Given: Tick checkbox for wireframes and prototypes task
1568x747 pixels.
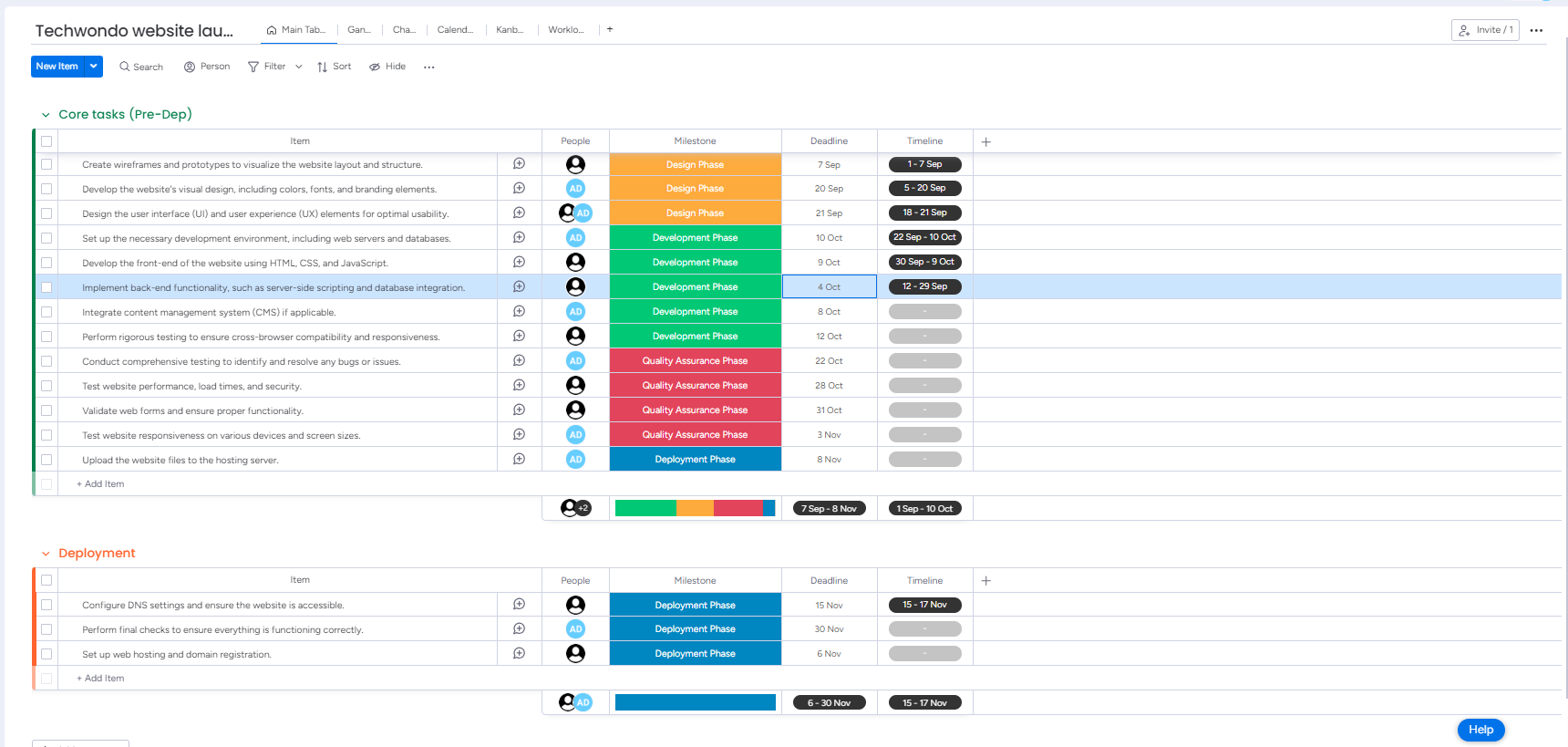Looking at the screenshot, I should (x=46, y=164).
